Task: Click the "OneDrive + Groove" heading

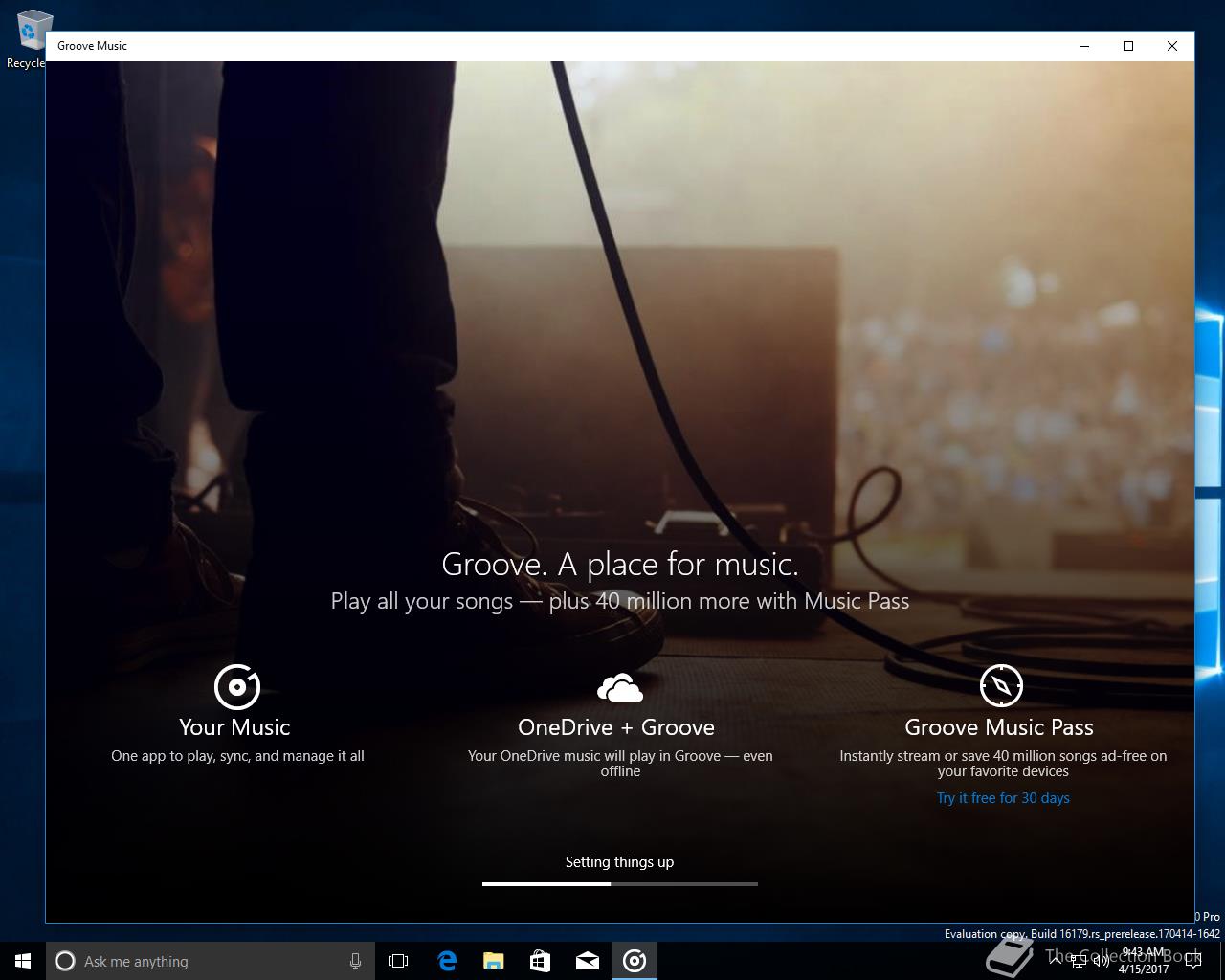Action: point(616,727)
